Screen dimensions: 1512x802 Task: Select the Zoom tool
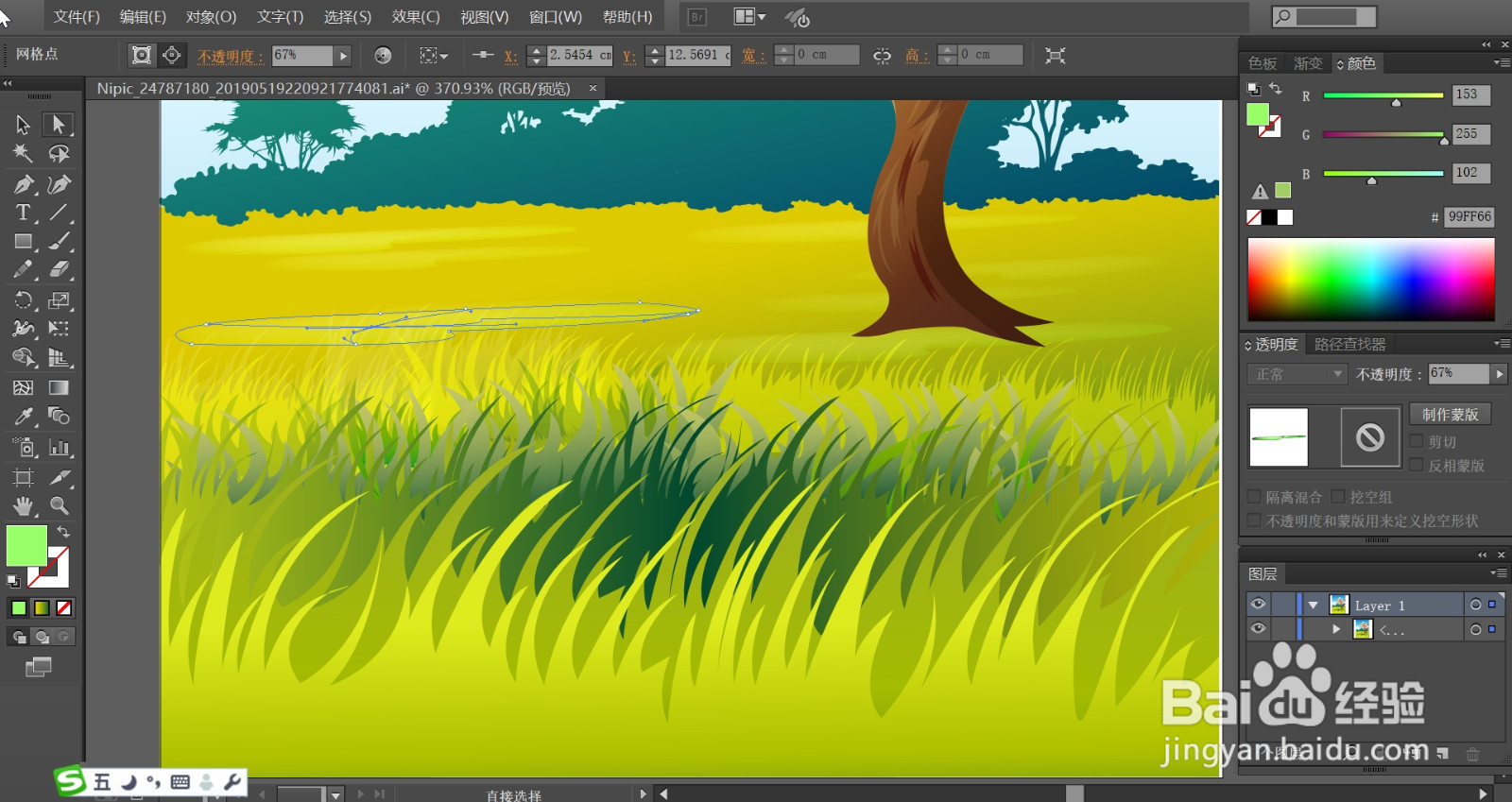59,505
